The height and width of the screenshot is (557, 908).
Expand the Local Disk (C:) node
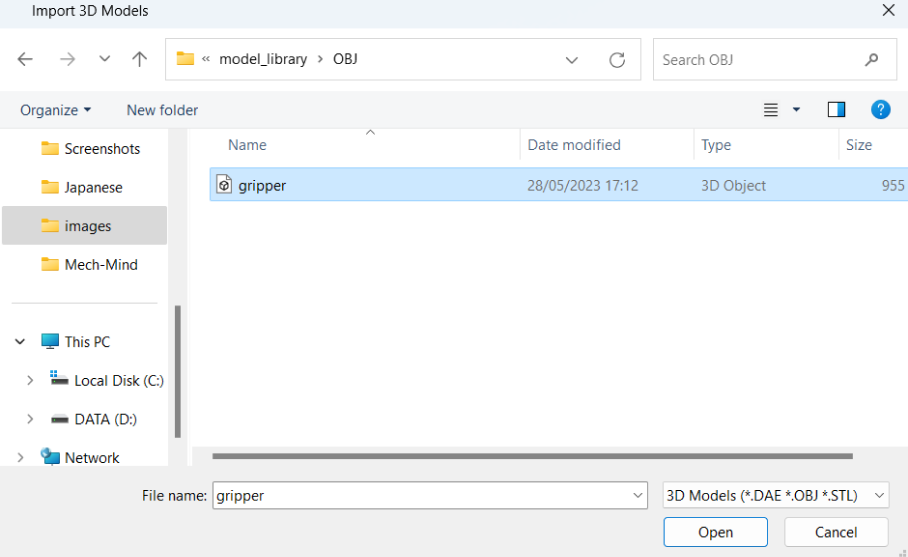tap(30, 380)
